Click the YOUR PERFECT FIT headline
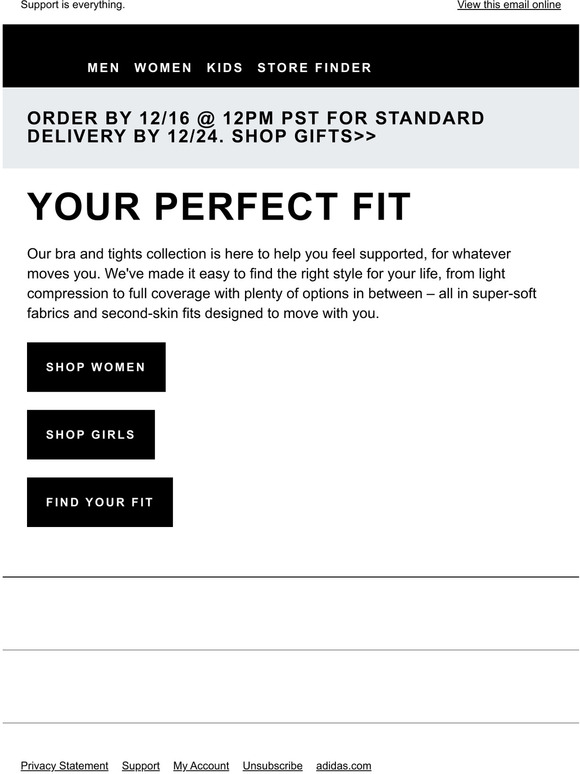Viewport: 580px width, 774px height. (x=219, y=206)
